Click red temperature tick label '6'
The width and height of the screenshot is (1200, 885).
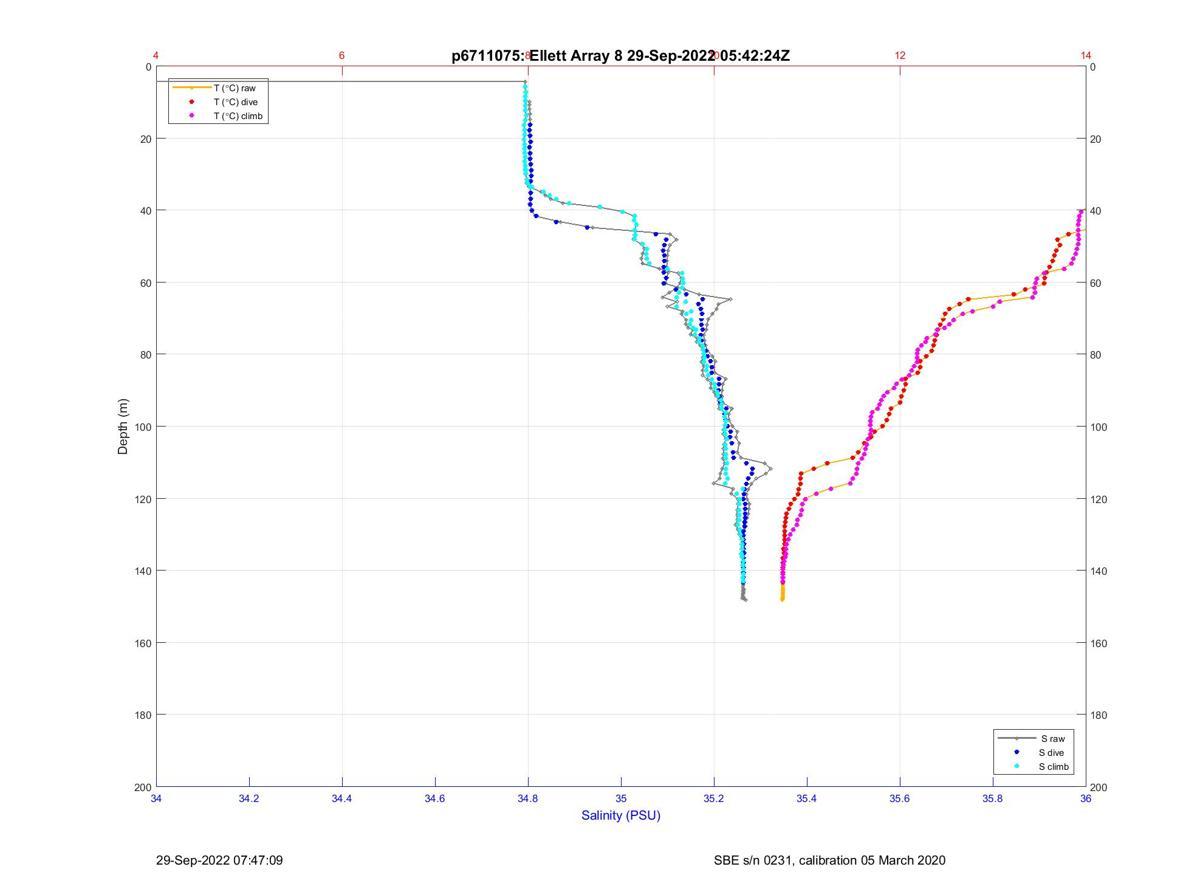click(342, 55)
